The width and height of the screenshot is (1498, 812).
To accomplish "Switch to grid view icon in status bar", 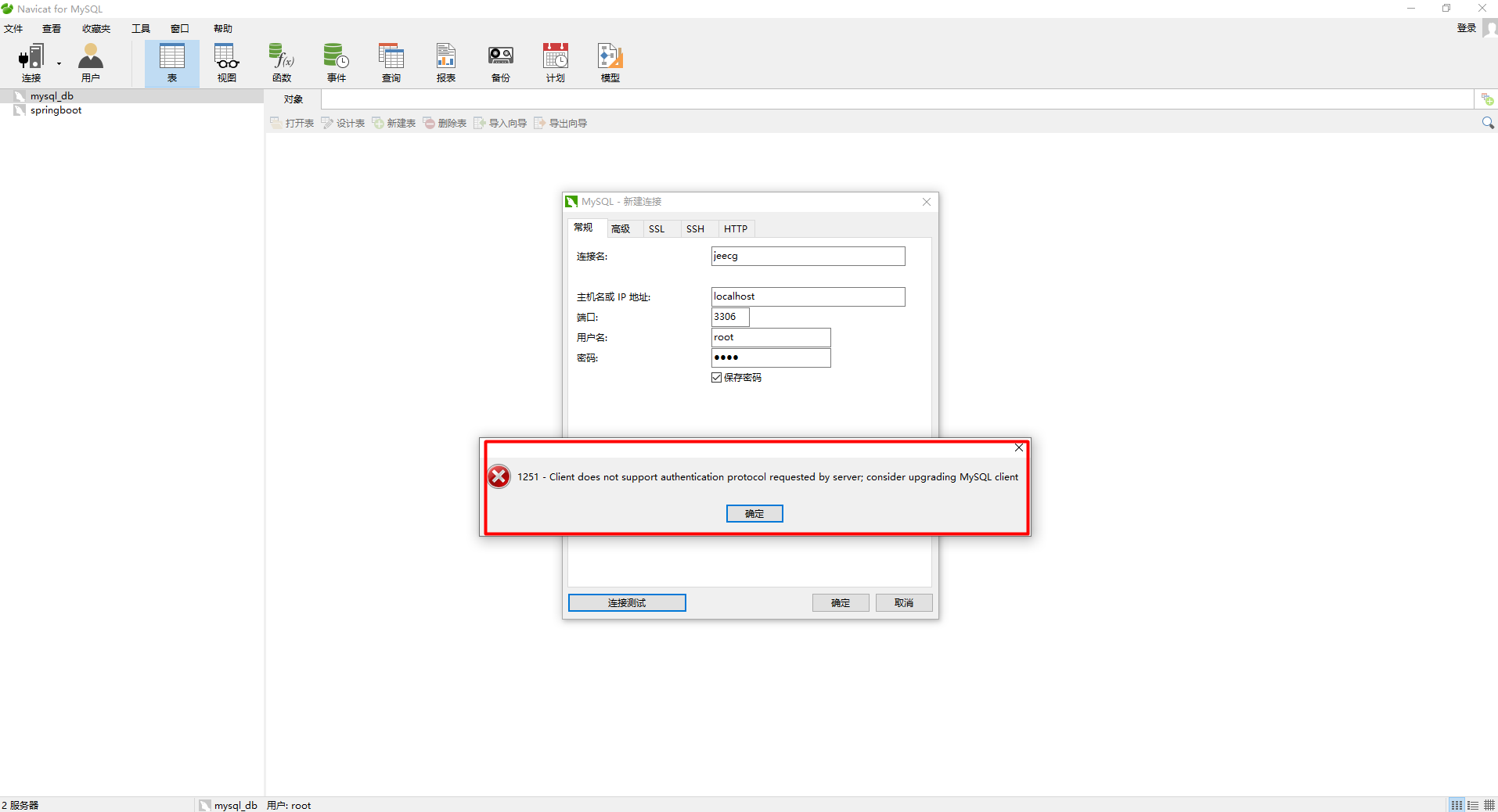I will point(1489,805).
